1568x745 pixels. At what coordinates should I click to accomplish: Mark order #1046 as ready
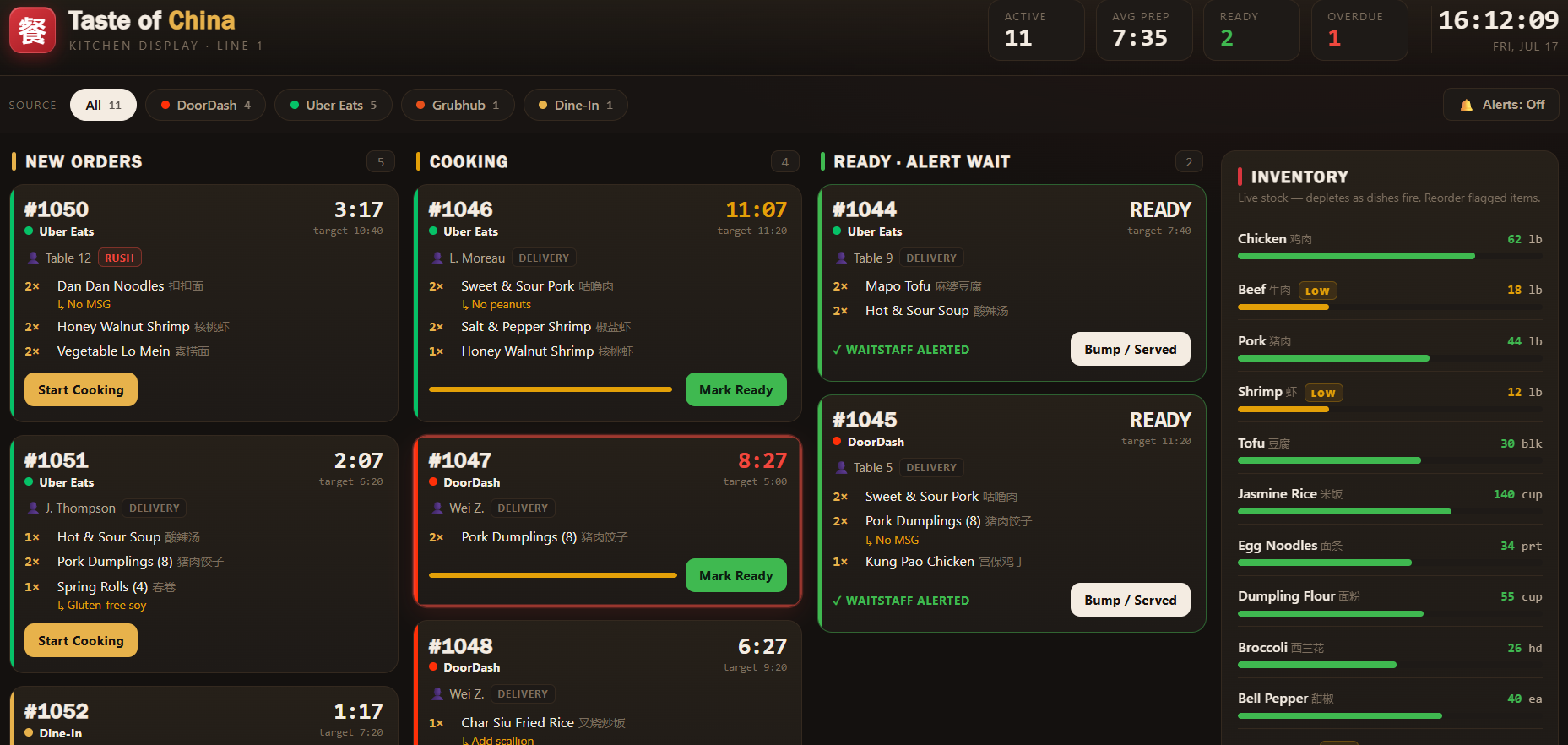coord(735,389)
